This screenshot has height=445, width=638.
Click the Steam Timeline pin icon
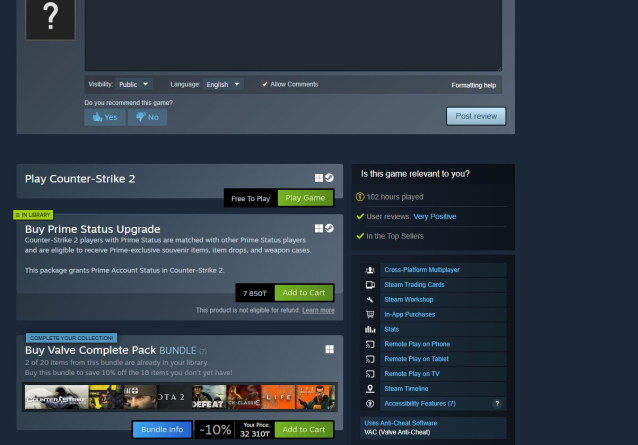coord(370,389)
